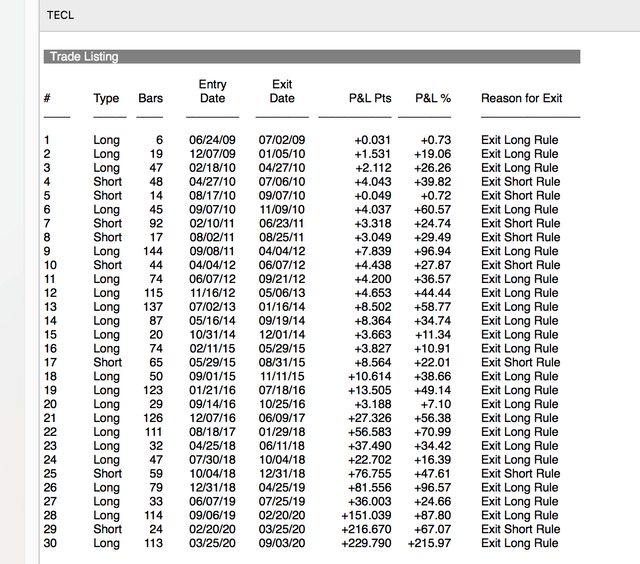The image size is (640, 564).
Task: Select P&L points +8.564
Action: pos(373,362)
